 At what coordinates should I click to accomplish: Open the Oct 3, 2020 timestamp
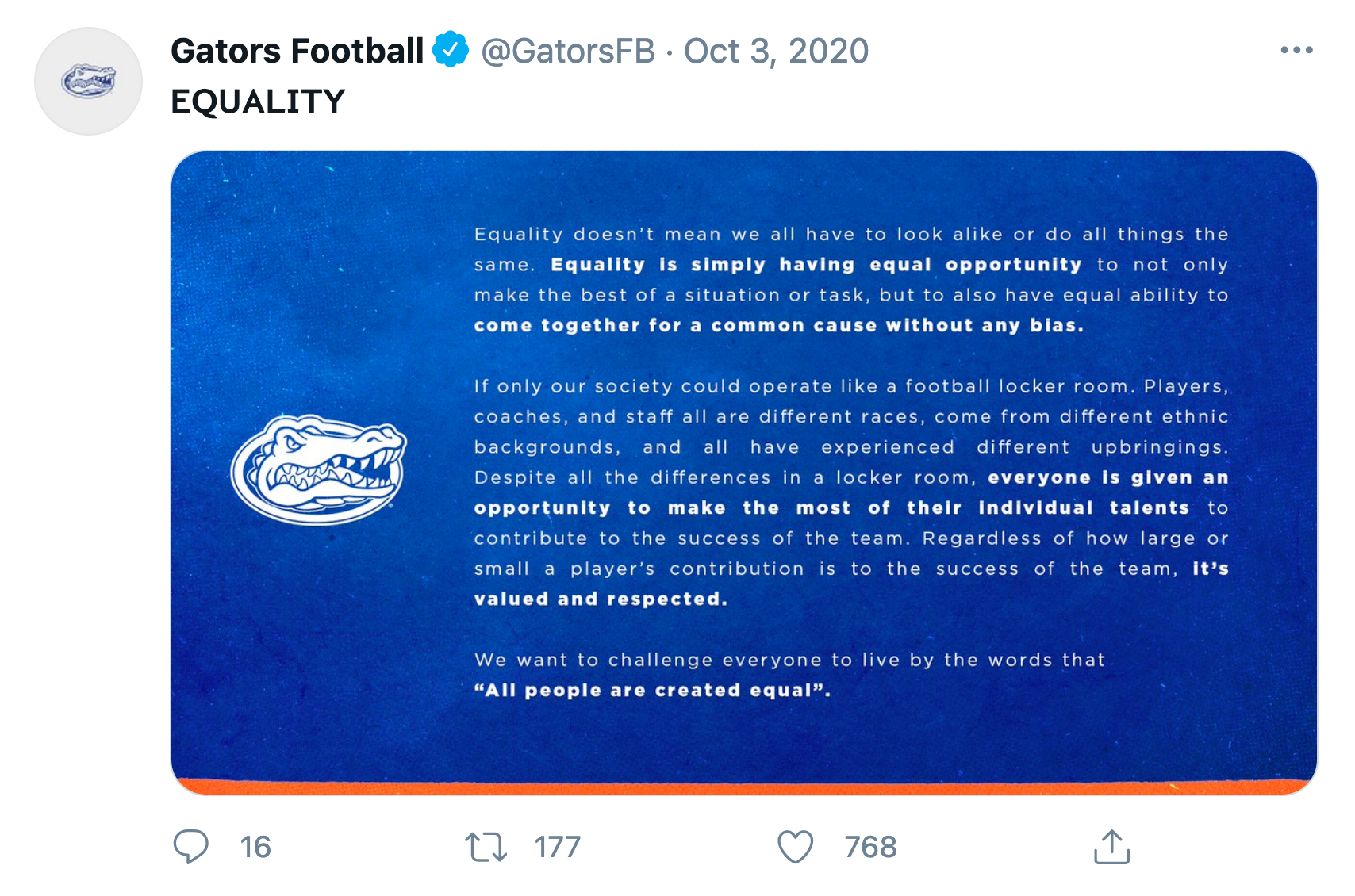pyautogui.click(x=776, y=51)
